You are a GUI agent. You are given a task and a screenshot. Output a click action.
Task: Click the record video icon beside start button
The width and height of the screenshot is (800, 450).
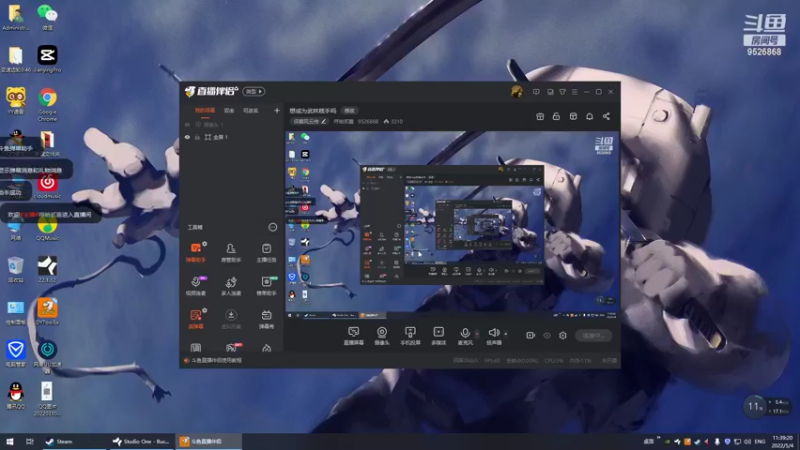pyautogui.click(x=531, y=335)
